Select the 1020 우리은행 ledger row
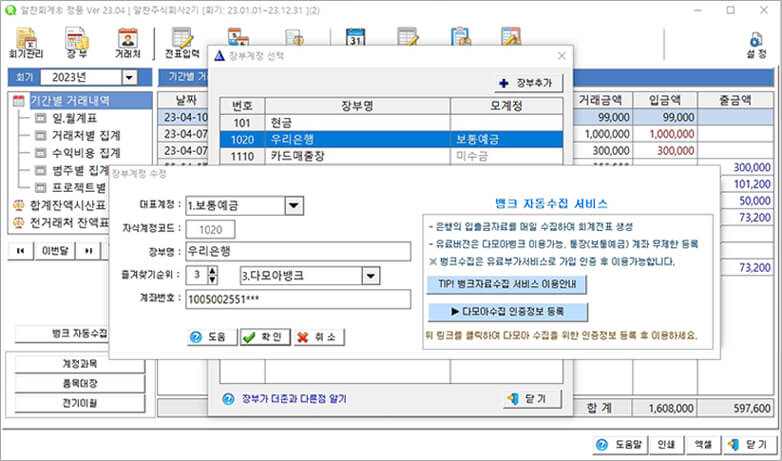 point(391,139)
